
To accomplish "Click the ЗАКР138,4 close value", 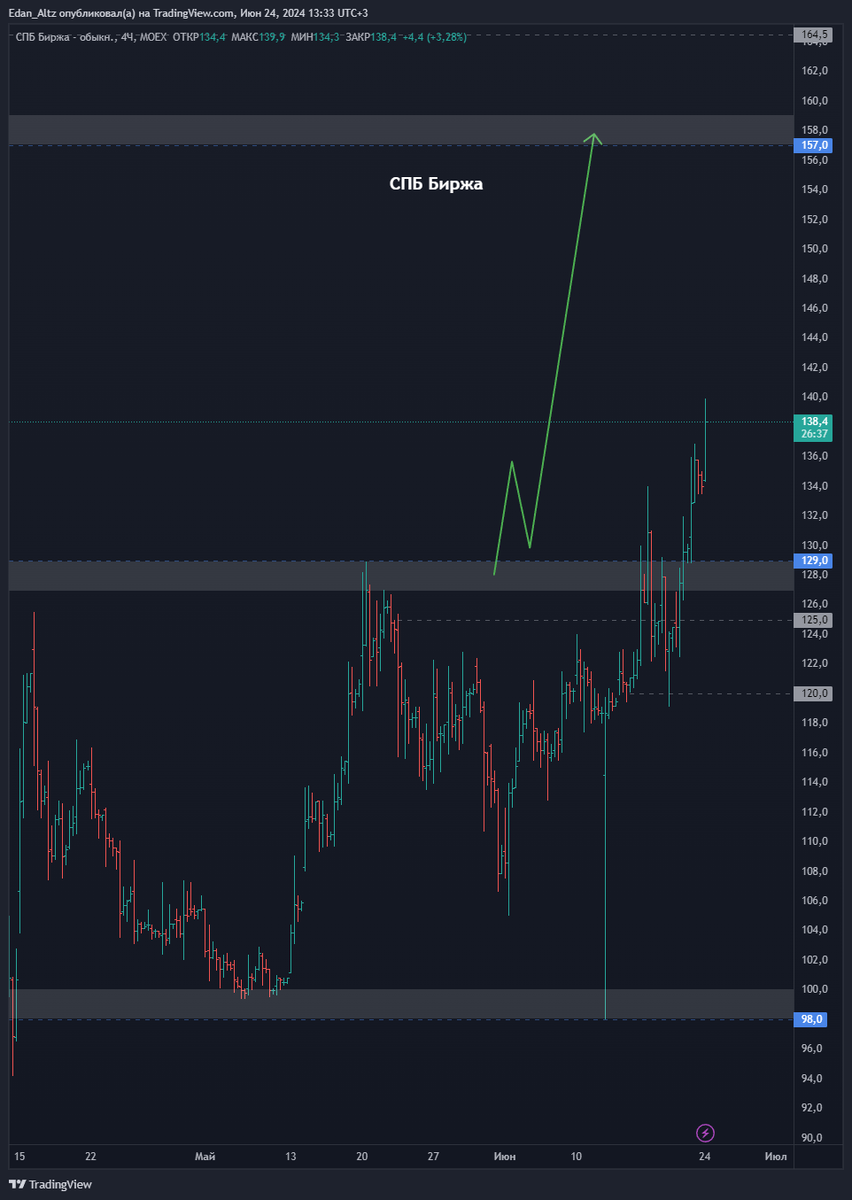I will [371, 37].
